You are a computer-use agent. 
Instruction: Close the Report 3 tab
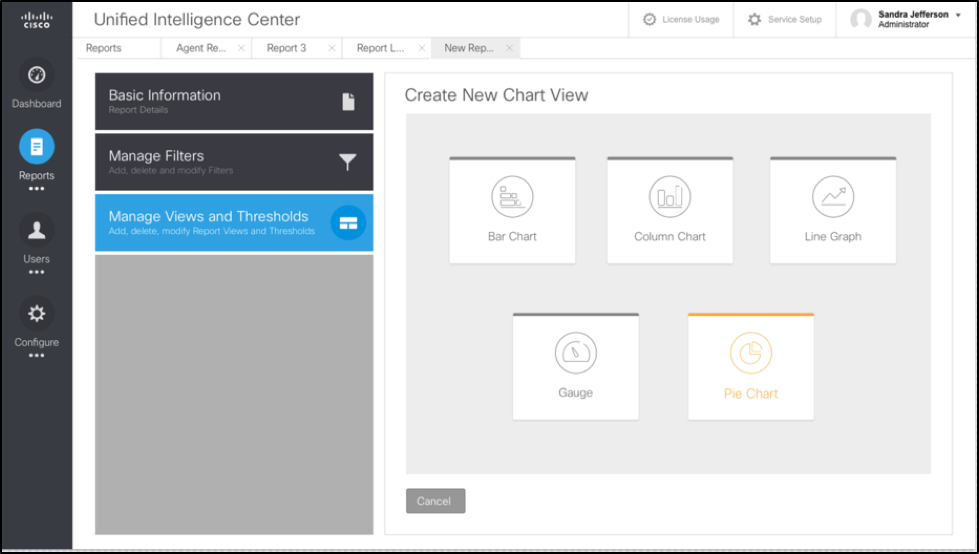(332, 48)
